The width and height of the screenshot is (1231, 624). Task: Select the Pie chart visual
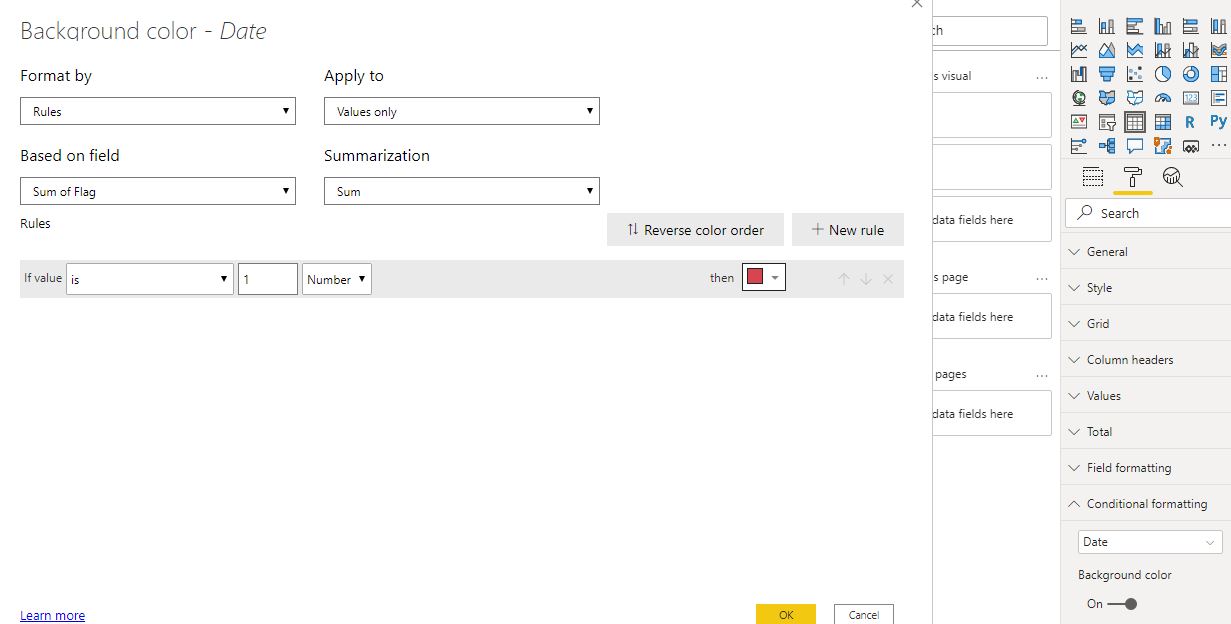[1163, 74]
